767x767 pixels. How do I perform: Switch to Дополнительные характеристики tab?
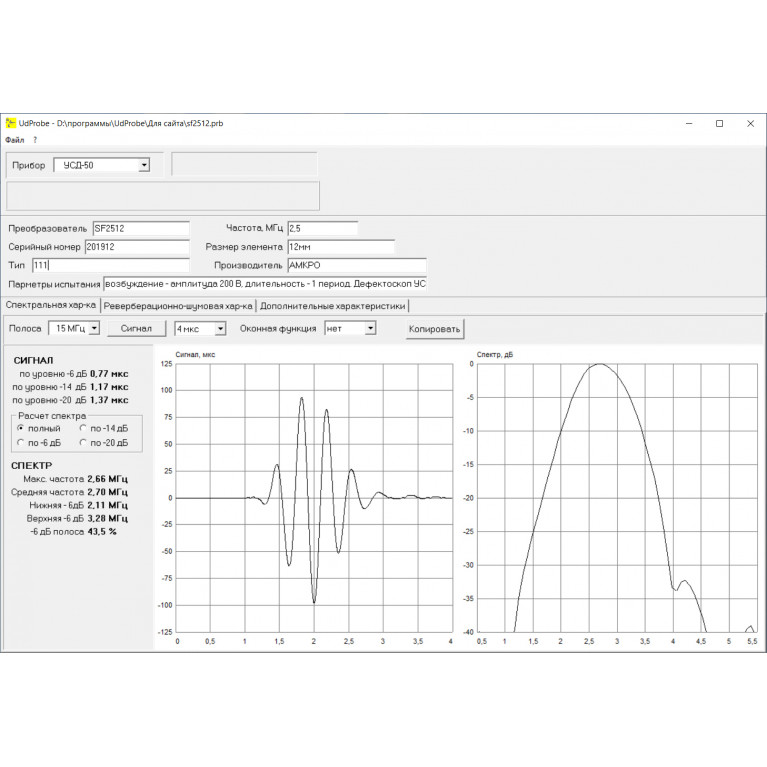[333, 306]
